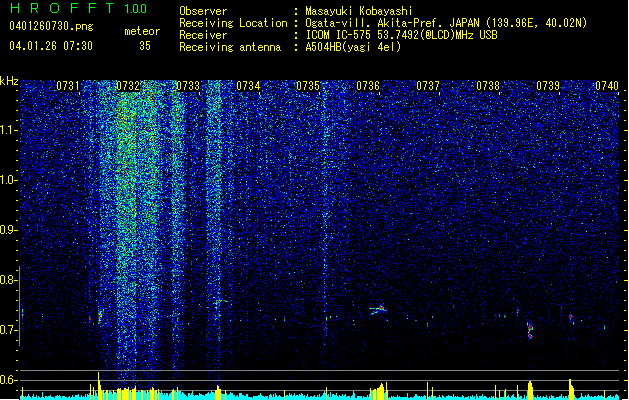
Task: Click the 0734 time marker
Action: [248, 86]
